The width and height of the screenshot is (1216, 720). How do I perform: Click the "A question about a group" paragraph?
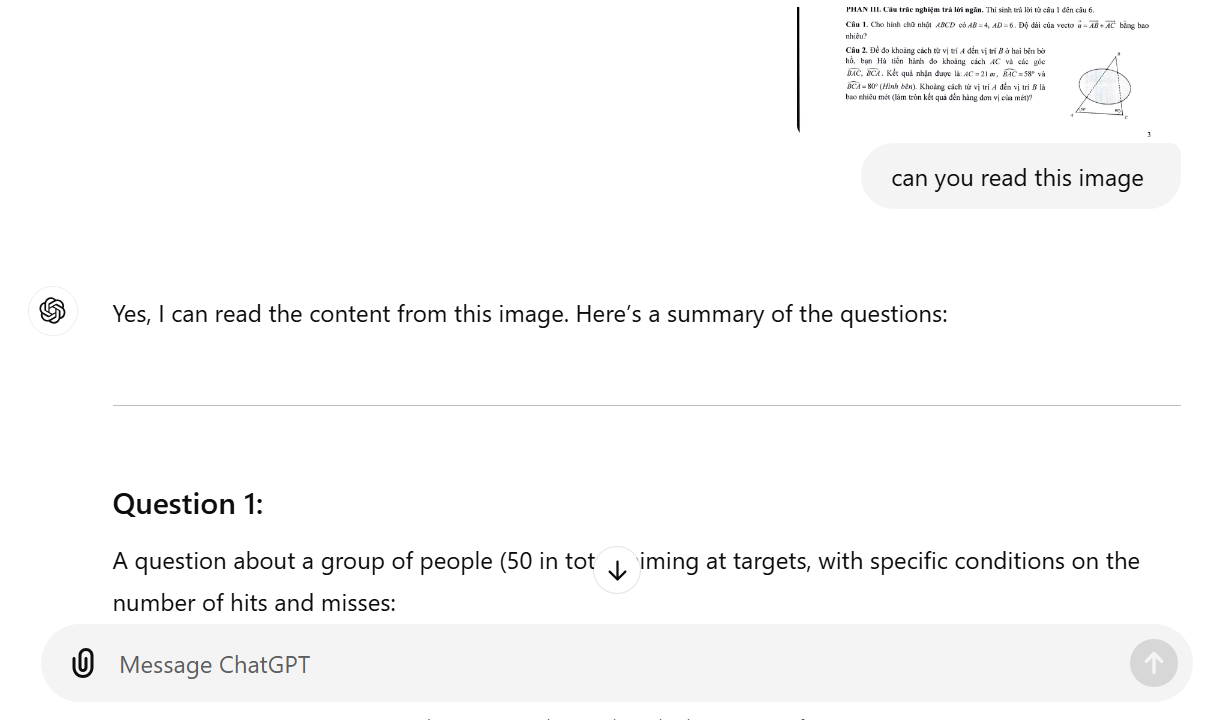(350, 561)
